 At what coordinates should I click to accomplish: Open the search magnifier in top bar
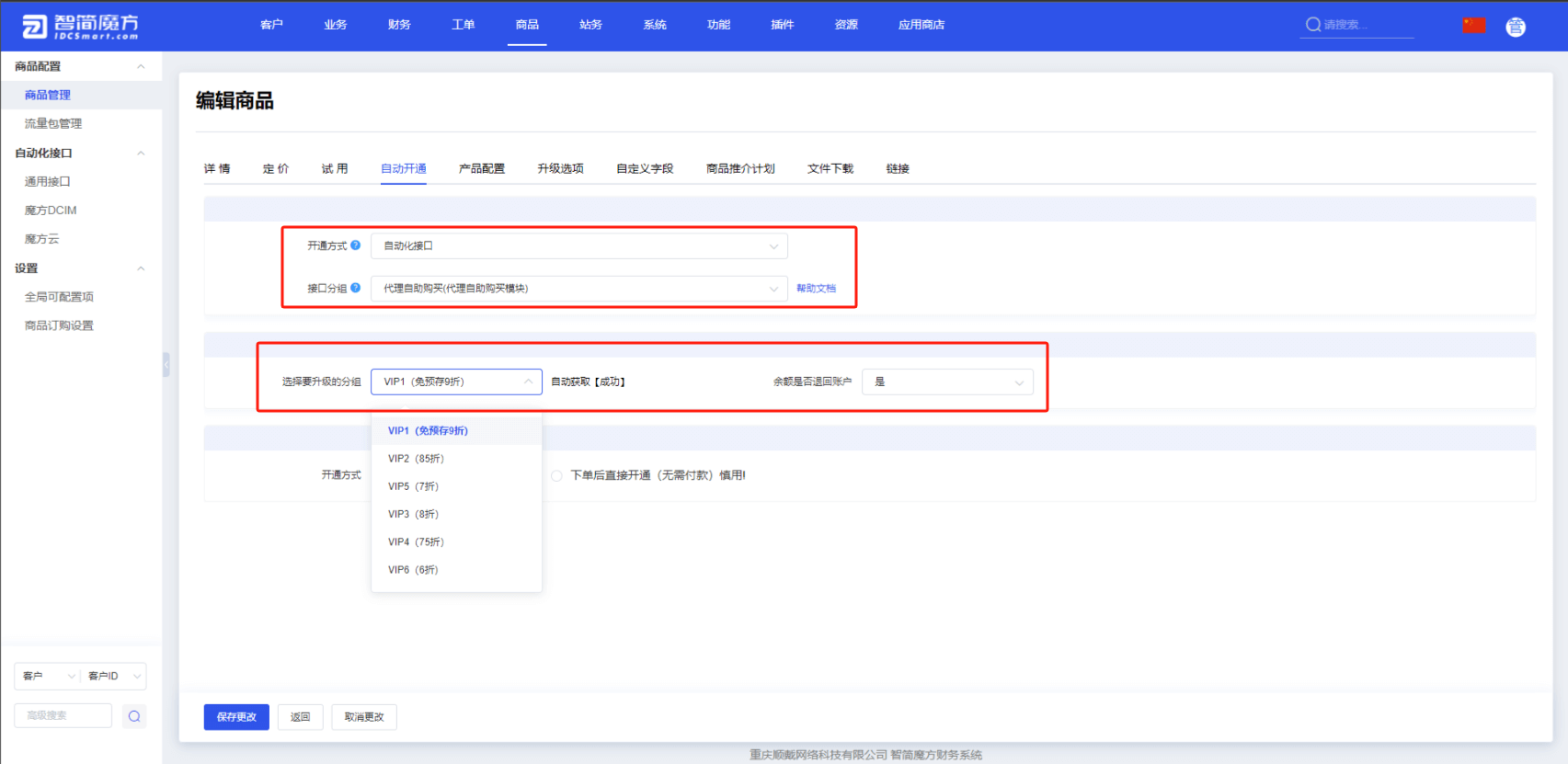point(1313,25)
